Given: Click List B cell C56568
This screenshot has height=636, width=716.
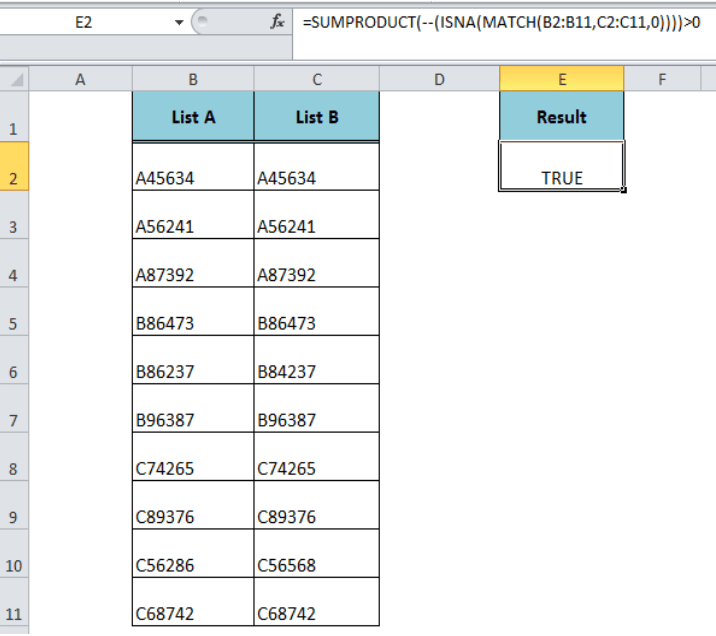Looking at the screenshot, I should click(x=317, y=553).
